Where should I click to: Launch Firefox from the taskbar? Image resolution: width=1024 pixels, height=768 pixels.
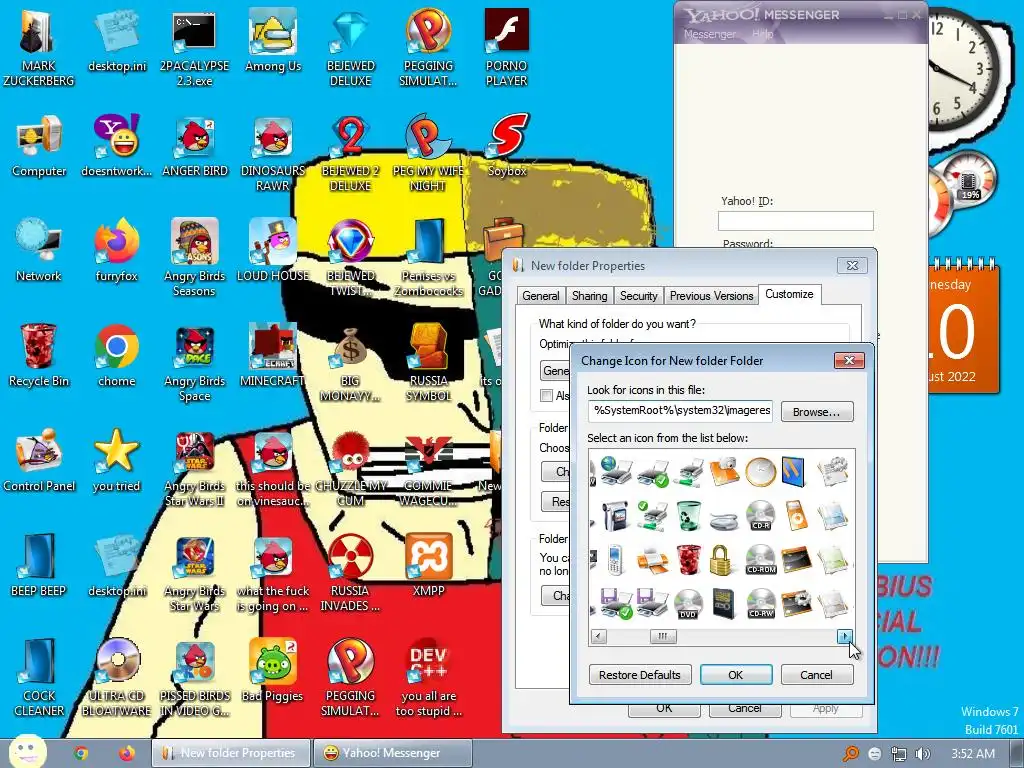click(x=127, y=753)
